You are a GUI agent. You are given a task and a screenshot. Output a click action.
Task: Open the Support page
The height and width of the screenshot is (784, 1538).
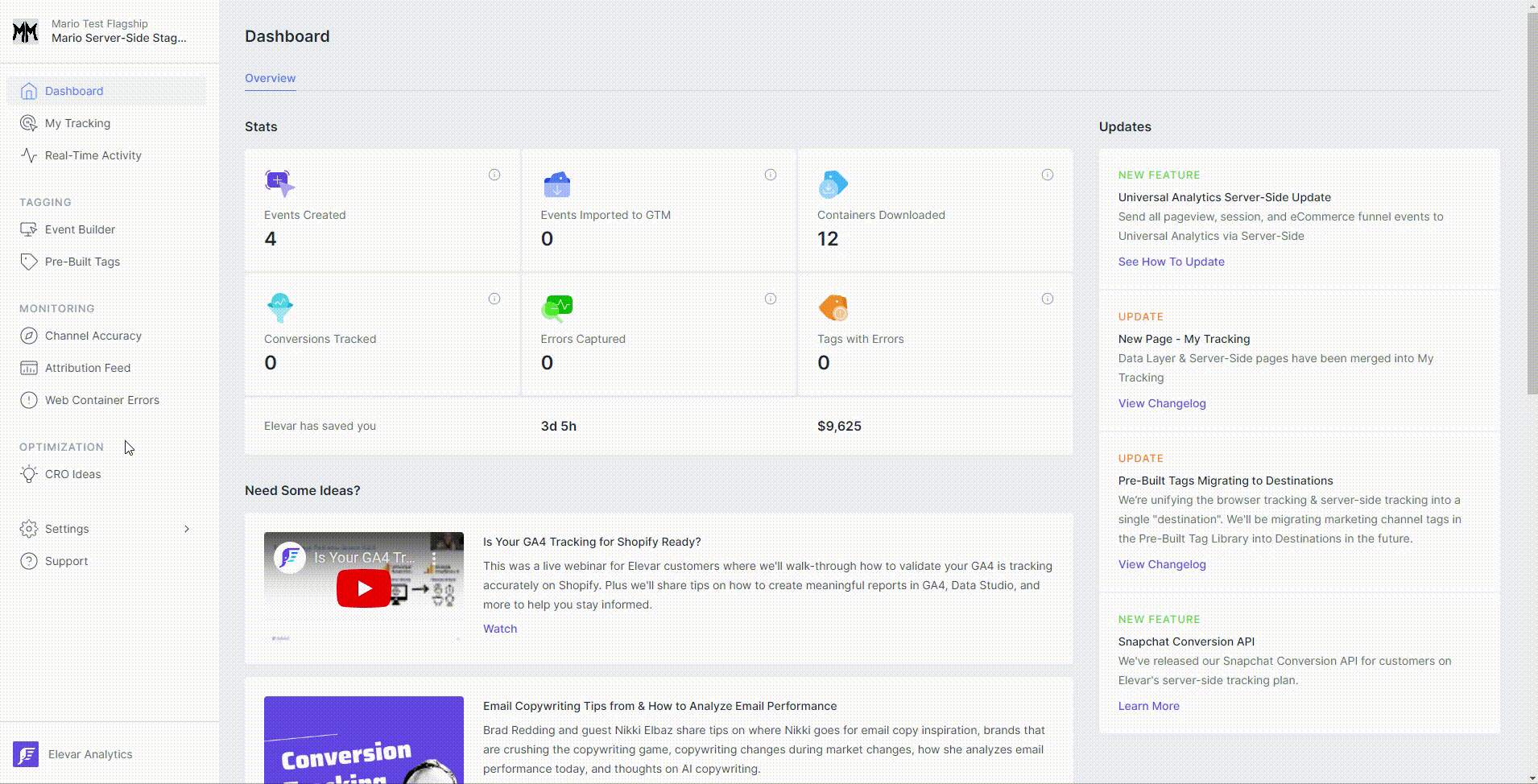(106, 561)
